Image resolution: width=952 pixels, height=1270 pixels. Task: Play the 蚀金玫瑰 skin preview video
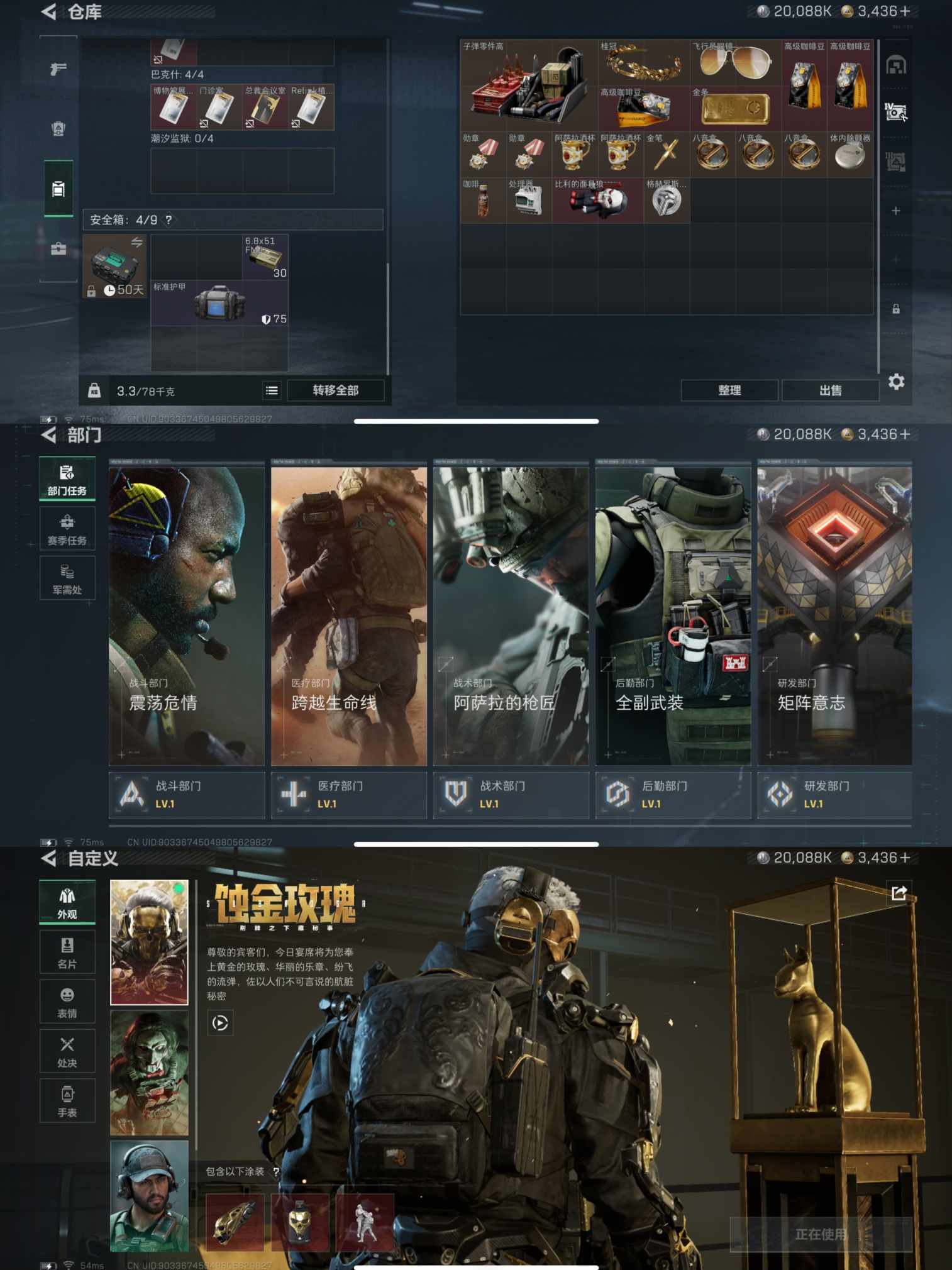click(220, 1023)
